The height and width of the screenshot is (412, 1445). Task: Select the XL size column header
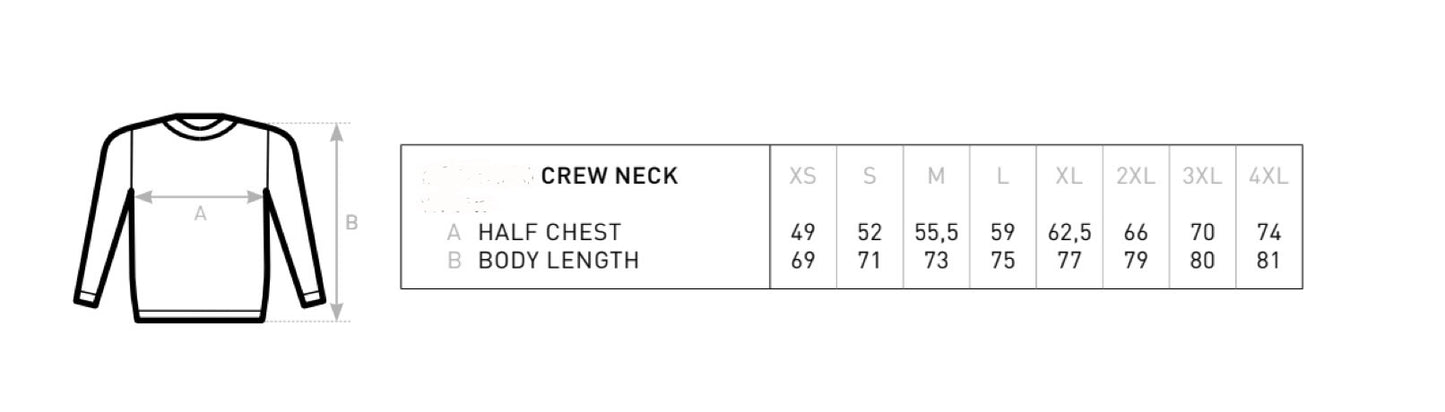1069,176
